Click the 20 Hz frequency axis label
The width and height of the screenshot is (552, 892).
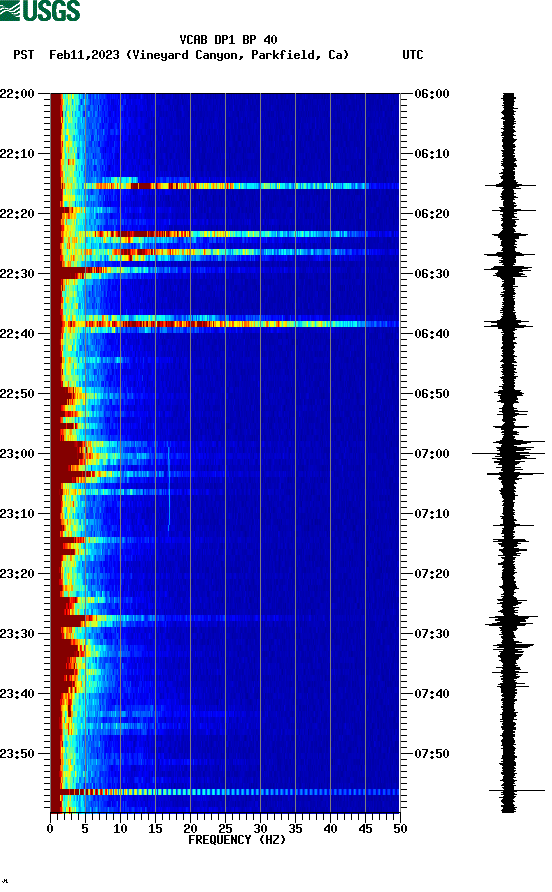tap(190, 829)
